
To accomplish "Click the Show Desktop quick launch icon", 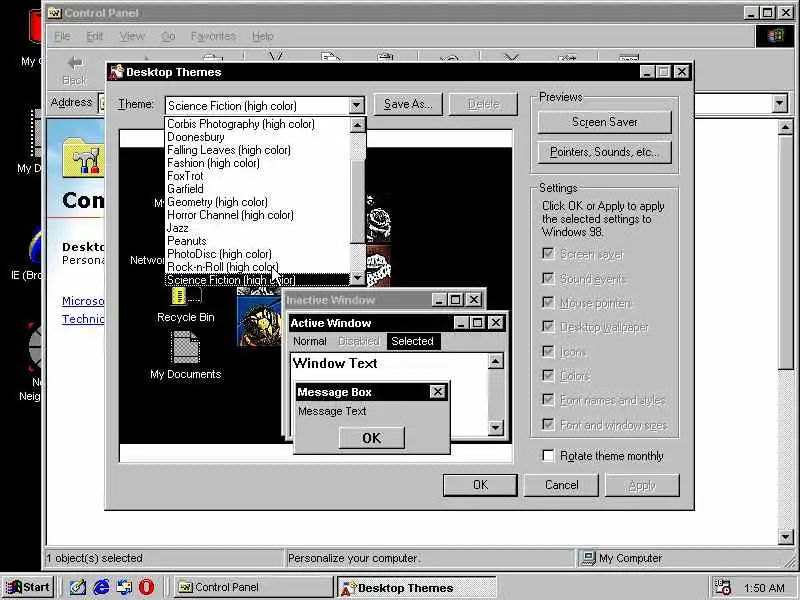I will pos(78,587).
